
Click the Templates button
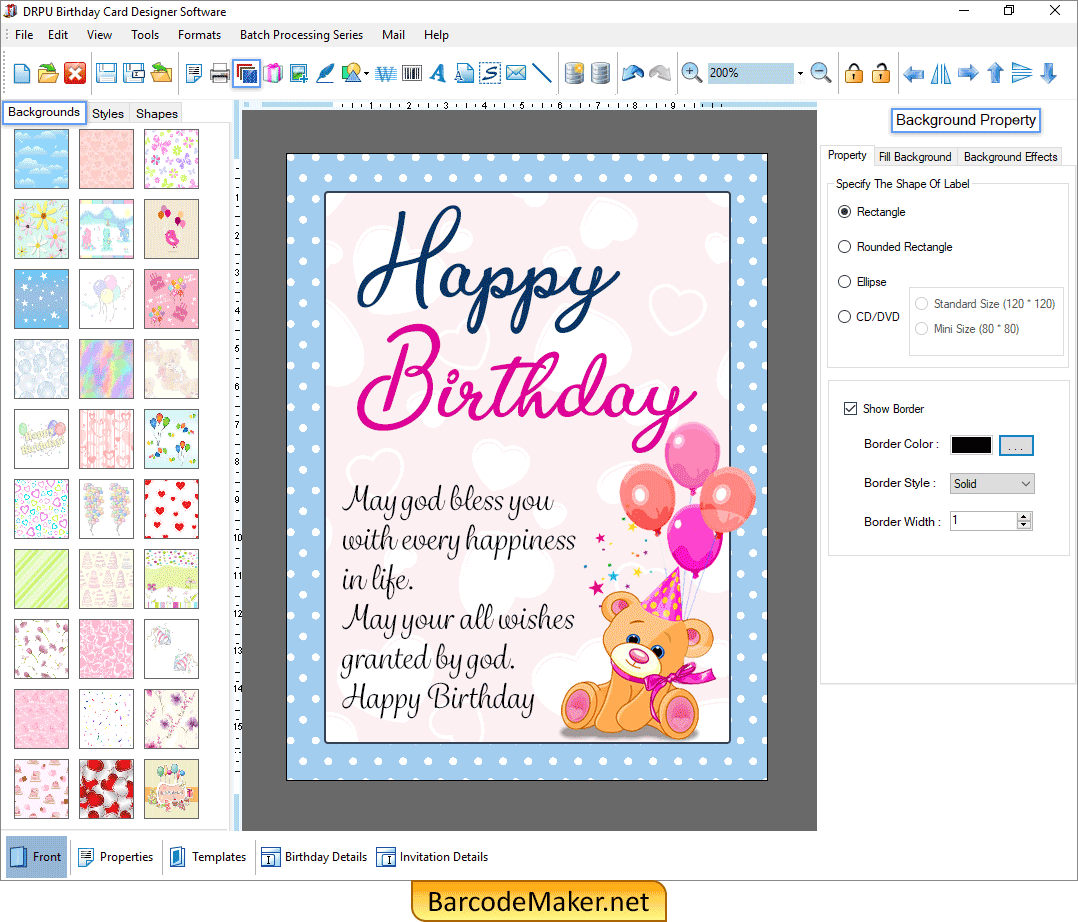(208, 857)
